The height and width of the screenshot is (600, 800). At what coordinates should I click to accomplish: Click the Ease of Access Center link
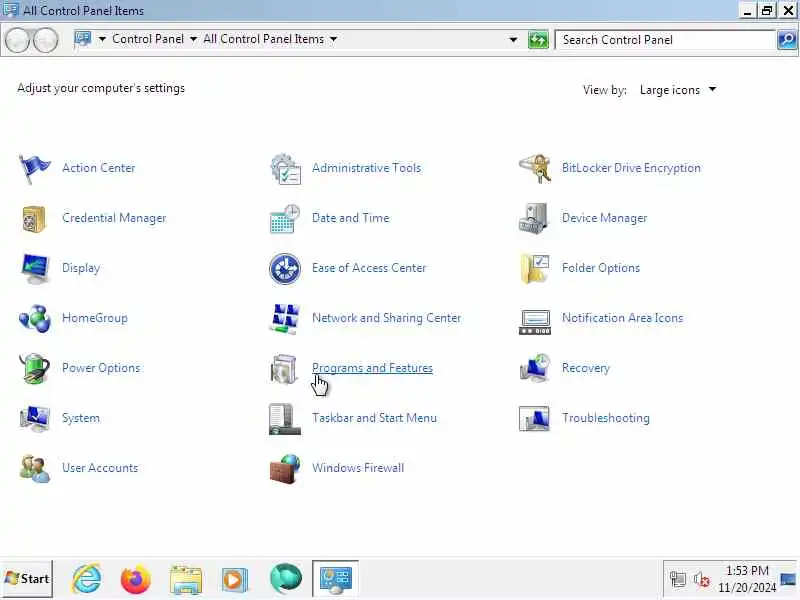[x=369, y=268]
